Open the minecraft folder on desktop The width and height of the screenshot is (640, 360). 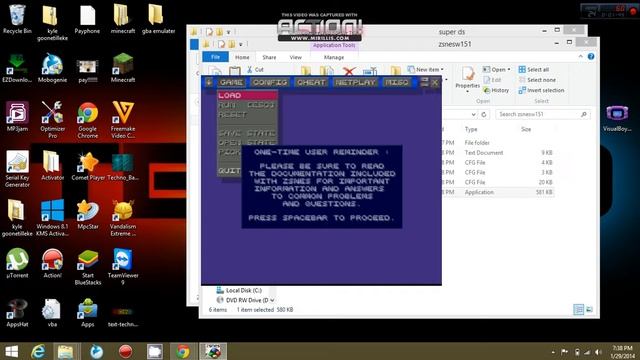point(122,19)
